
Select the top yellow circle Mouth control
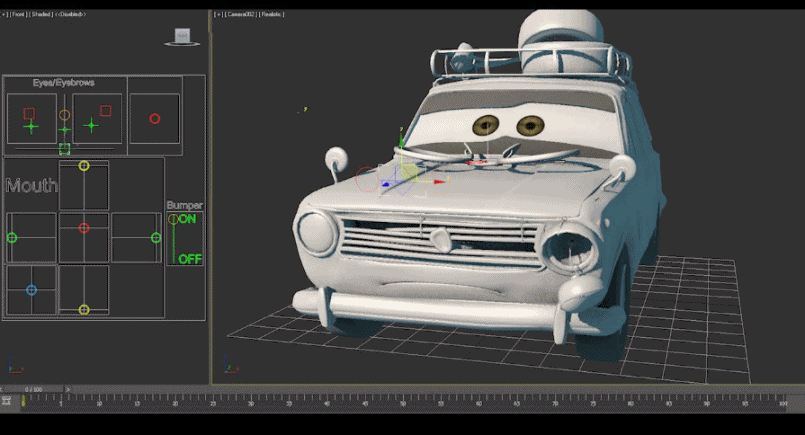click(x=84, y=165)
